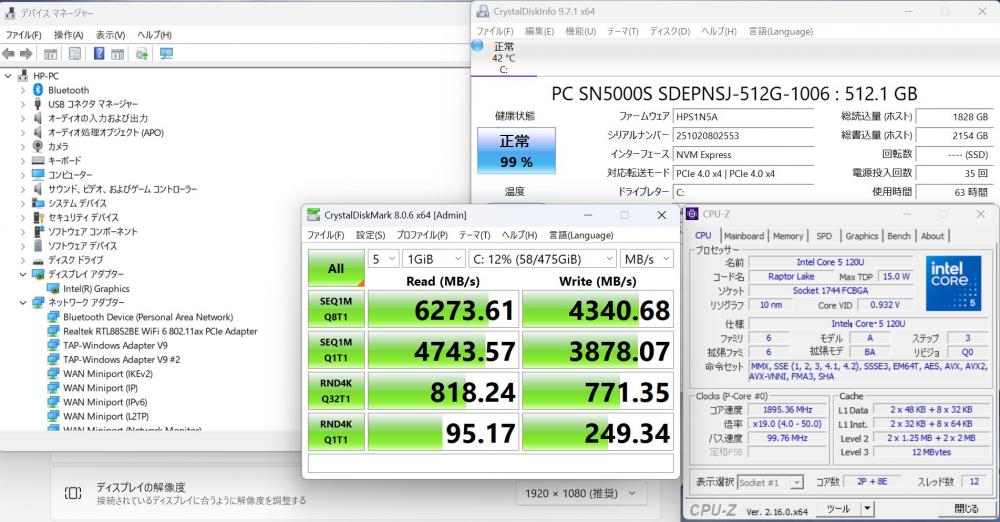Switch to the Graphics tab in CPU-Z
Viewport: 1000px width, 522px height.
(862, 235)
